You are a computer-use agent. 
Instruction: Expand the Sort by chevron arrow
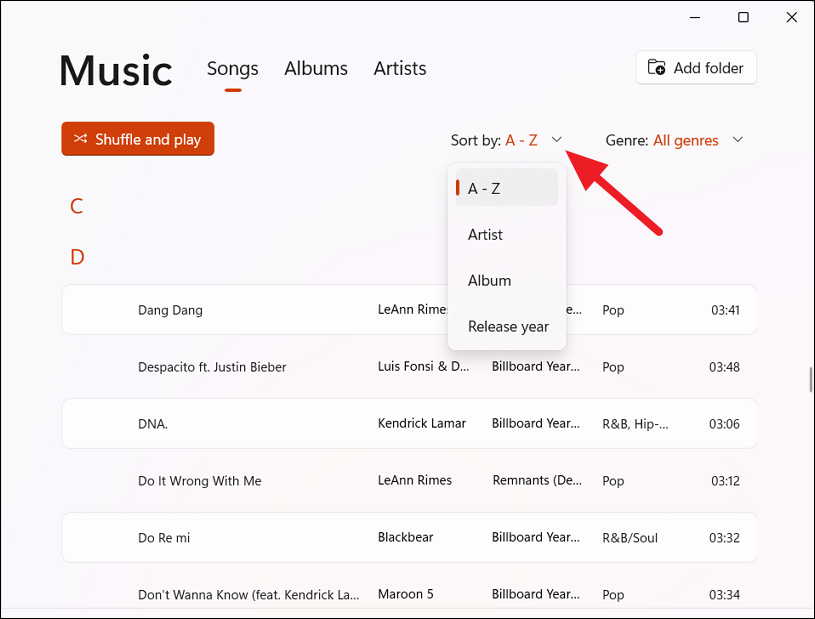[557, 140]
